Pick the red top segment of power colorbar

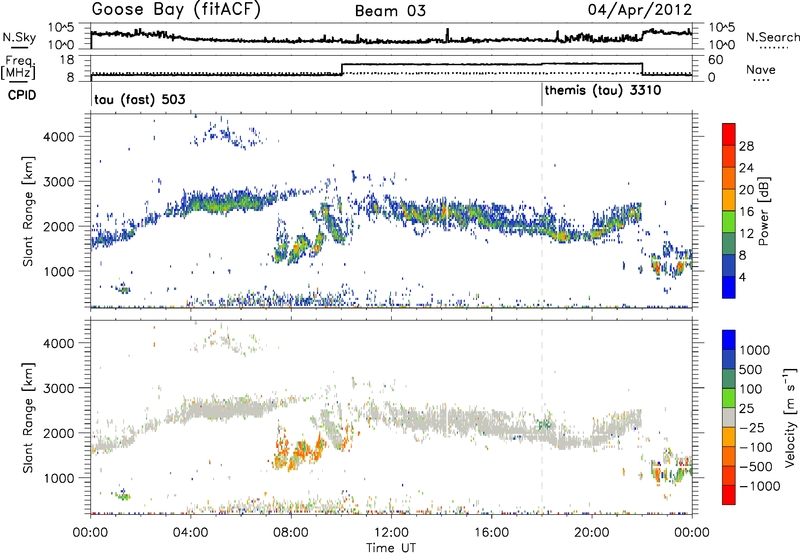[729, 134]
